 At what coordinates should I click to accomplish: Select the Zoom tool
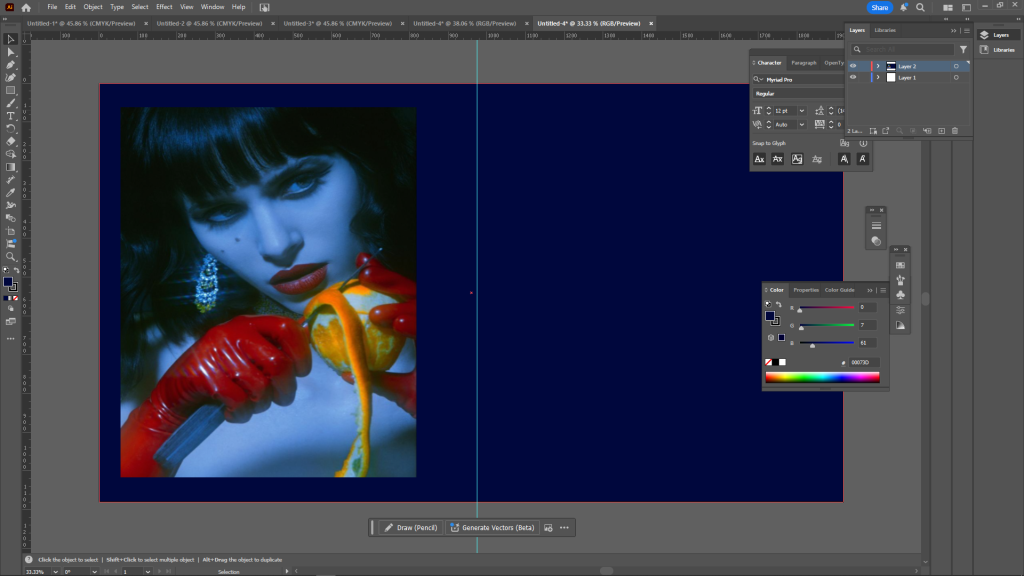click(x=11, y=256)
